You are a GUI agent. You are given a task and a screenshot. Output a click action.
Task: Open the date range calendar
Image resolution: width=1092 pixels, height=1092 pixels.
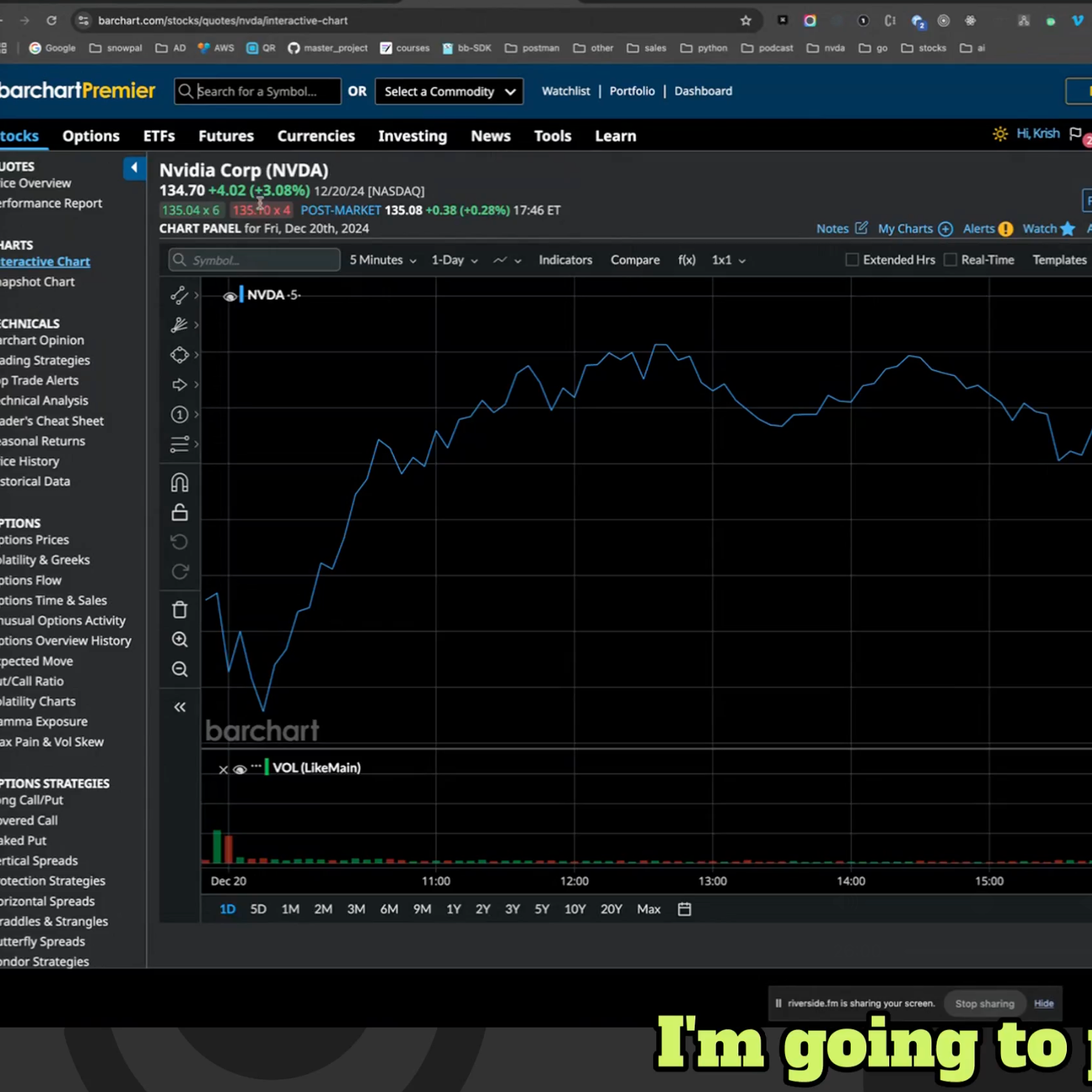(684, 909)
